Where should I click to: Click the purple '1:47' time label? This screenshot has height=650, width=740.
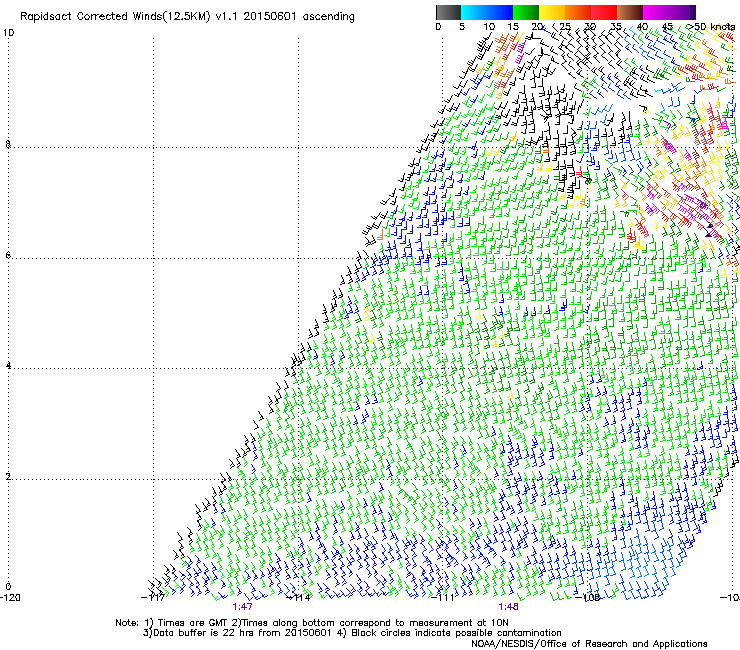(x=243, y=607)
